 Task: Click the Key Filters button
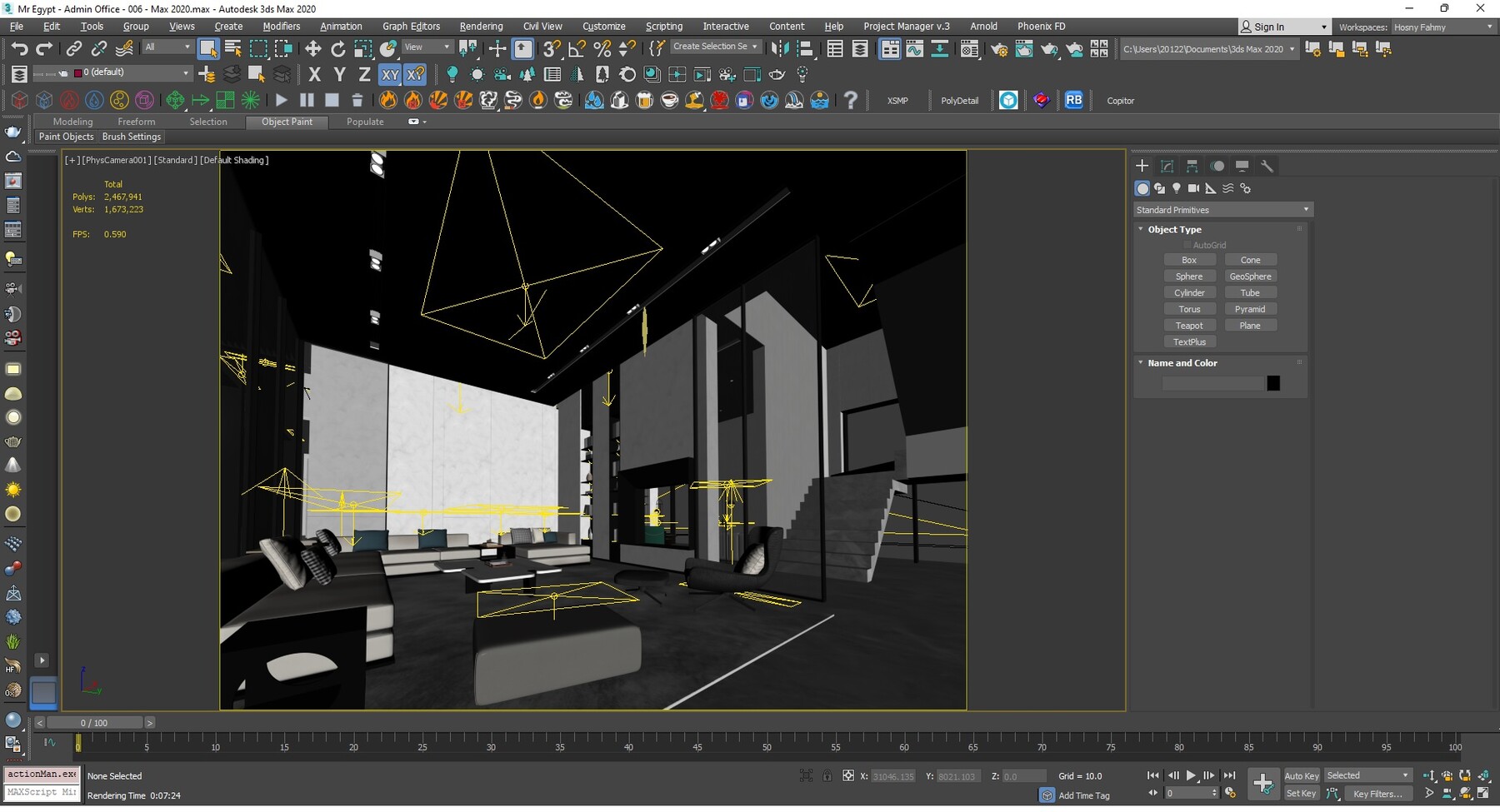1377,794
